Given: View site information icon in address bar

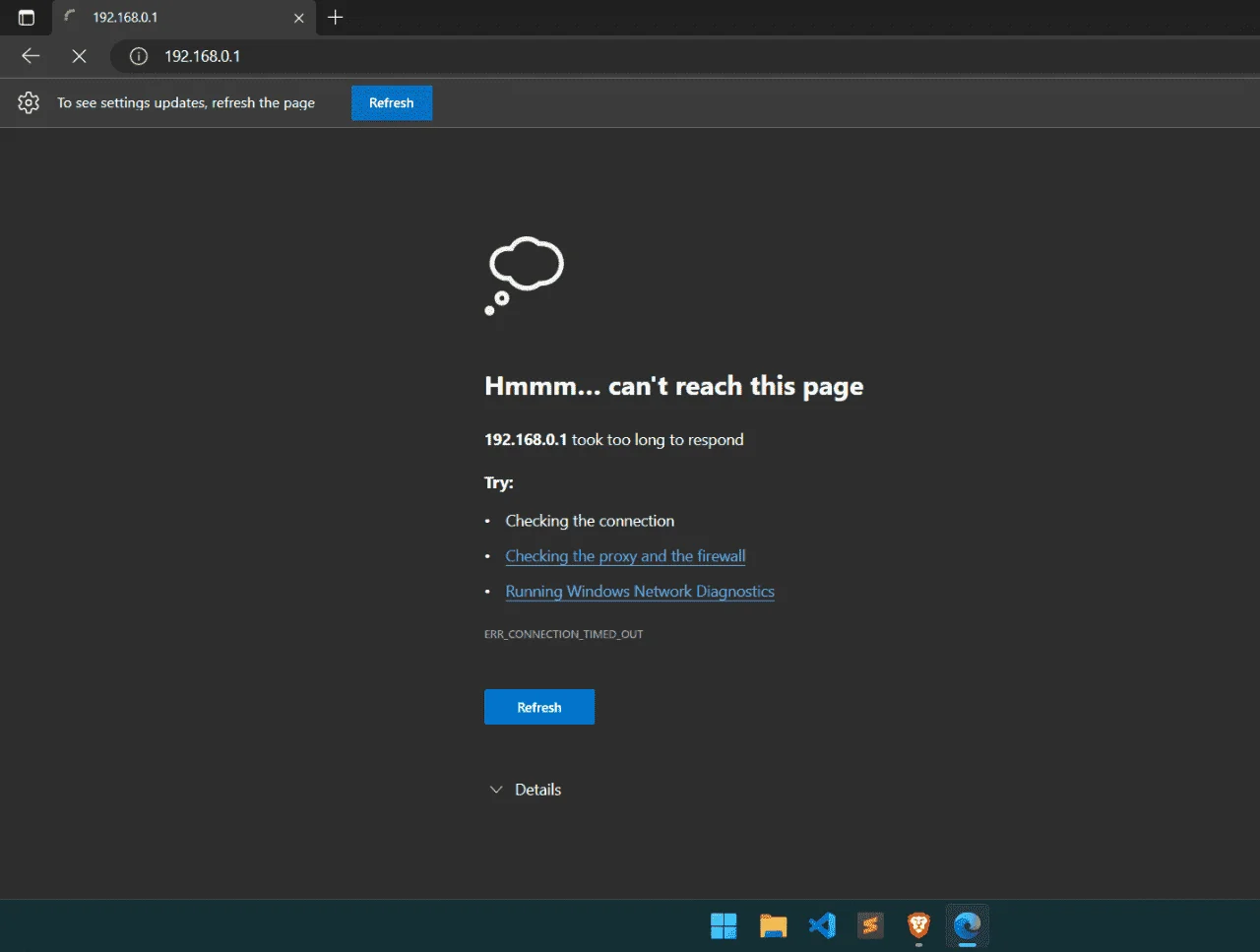Looking at the screenshot, I should (x=139, y=56).
